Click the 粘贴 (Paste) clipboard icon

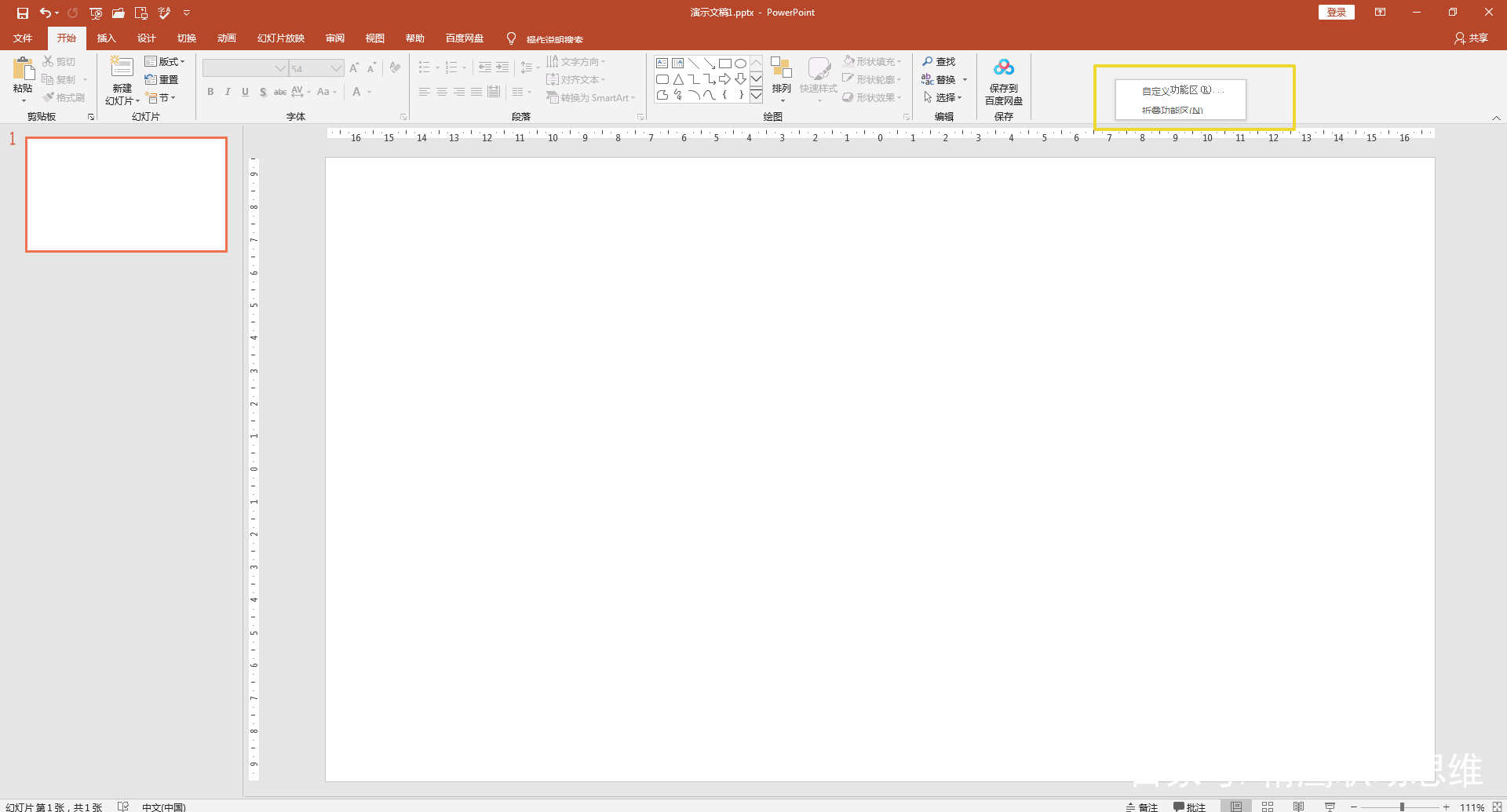(23, 69)
